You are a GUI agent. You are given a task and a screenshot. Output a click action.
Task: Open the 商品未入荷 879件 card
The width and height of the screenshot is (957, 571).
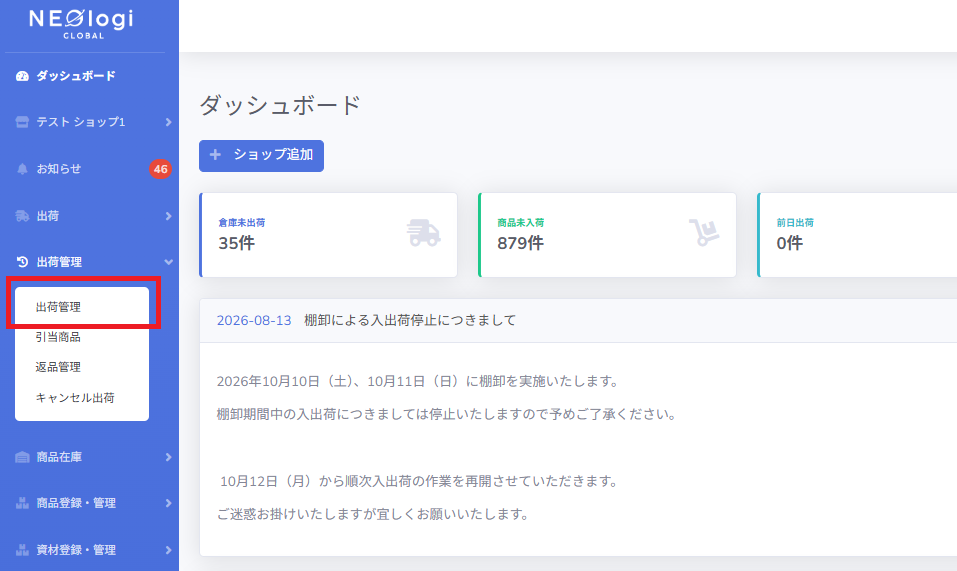point(607,235)
